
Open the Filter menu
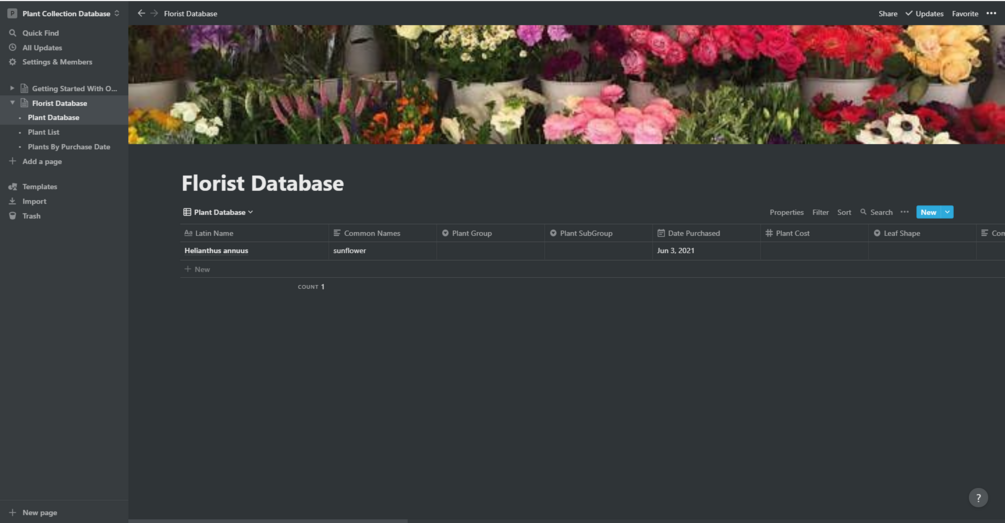coord(820,212)
